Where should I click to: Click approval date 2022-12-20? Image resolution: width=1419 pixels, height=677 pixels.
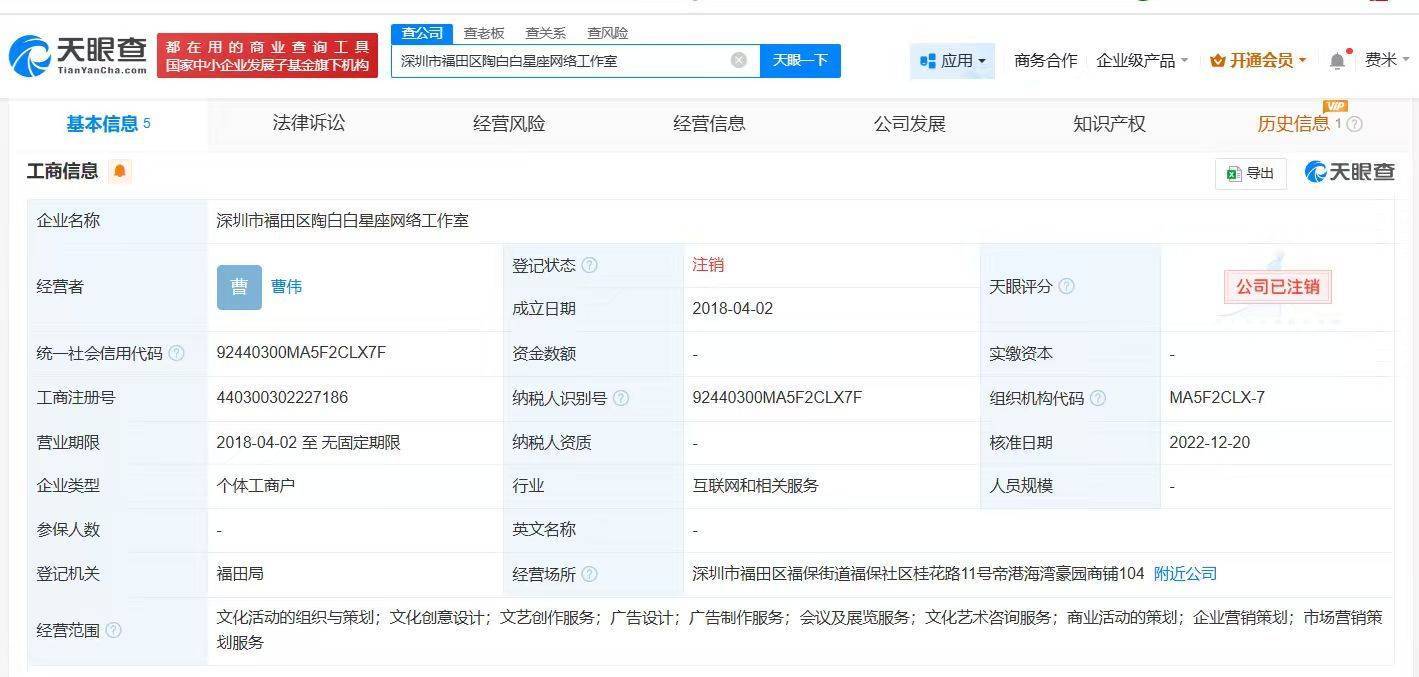(1210, 442)
